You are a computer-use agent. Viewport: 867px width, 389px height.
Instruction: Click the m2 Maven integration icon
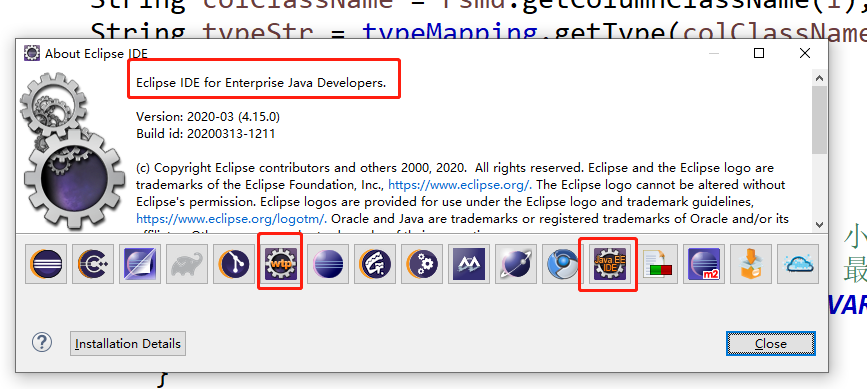(x=704, y=264)
